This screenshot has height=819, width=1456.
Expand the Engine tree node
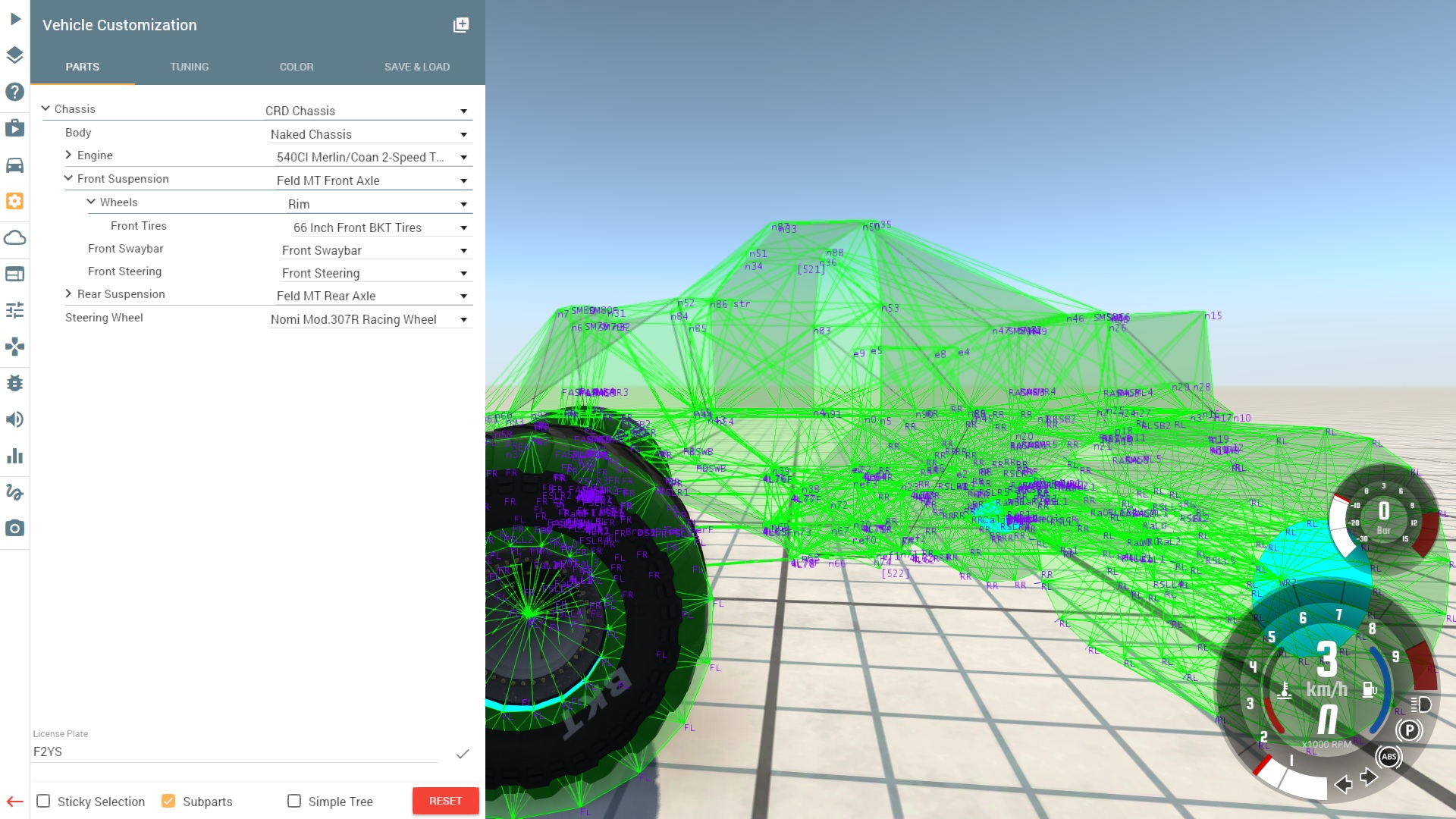[x=68, y=155]
